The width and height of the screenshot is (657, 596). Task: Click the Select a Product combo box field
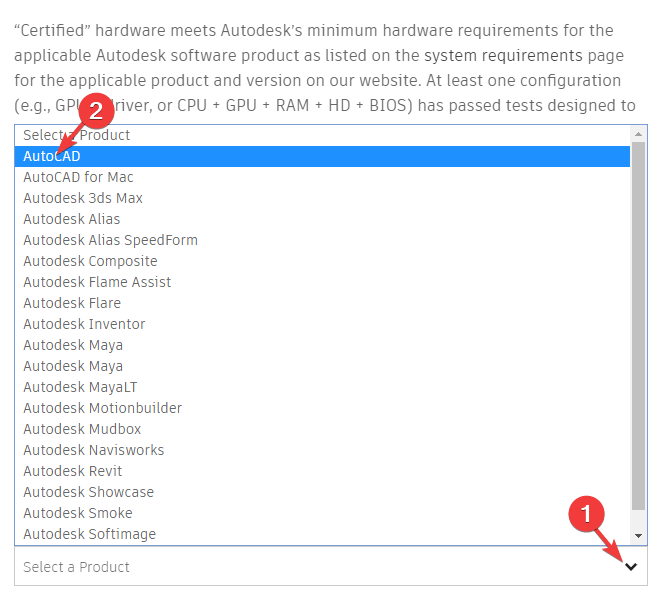click(331, 567)
